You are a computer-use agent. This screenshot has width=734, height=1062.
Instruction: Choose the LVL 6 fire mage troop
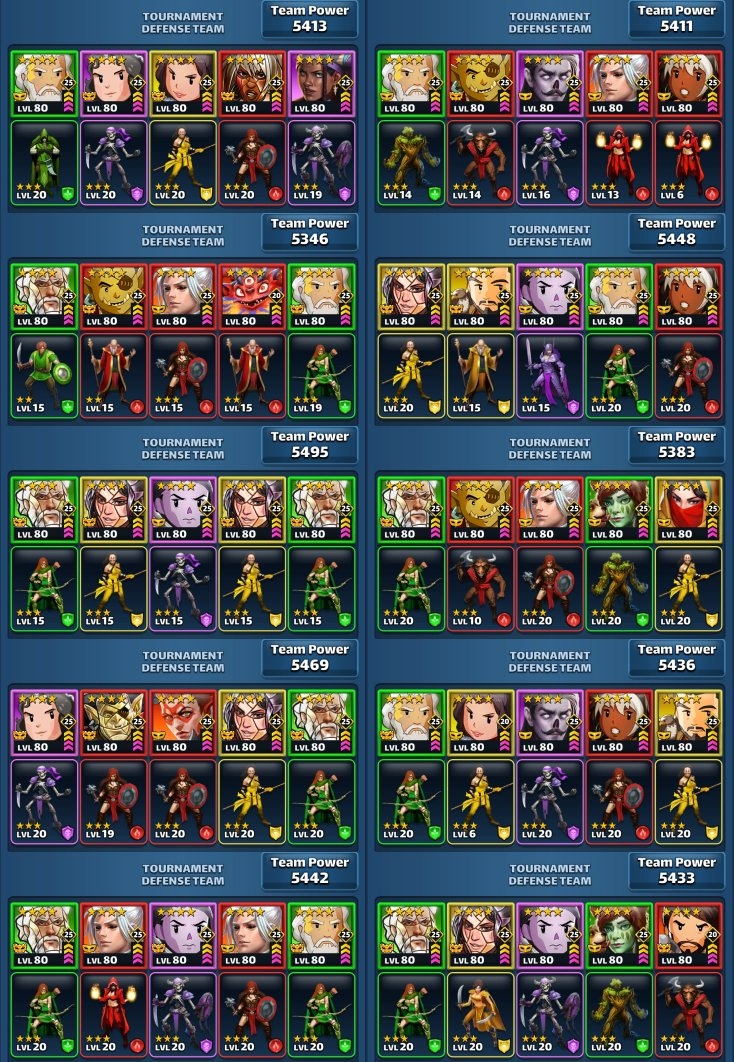[x=689, y=163]
